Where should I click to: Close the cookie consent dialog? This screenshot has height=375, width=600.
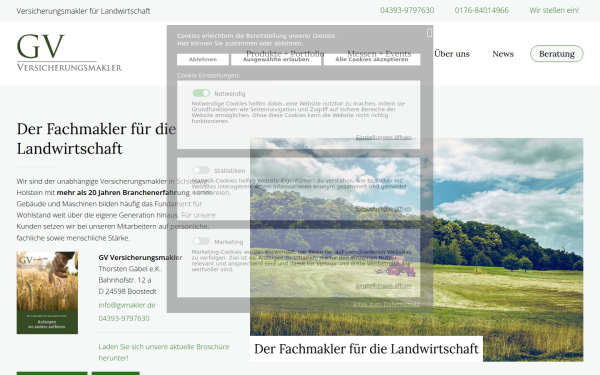429,33
